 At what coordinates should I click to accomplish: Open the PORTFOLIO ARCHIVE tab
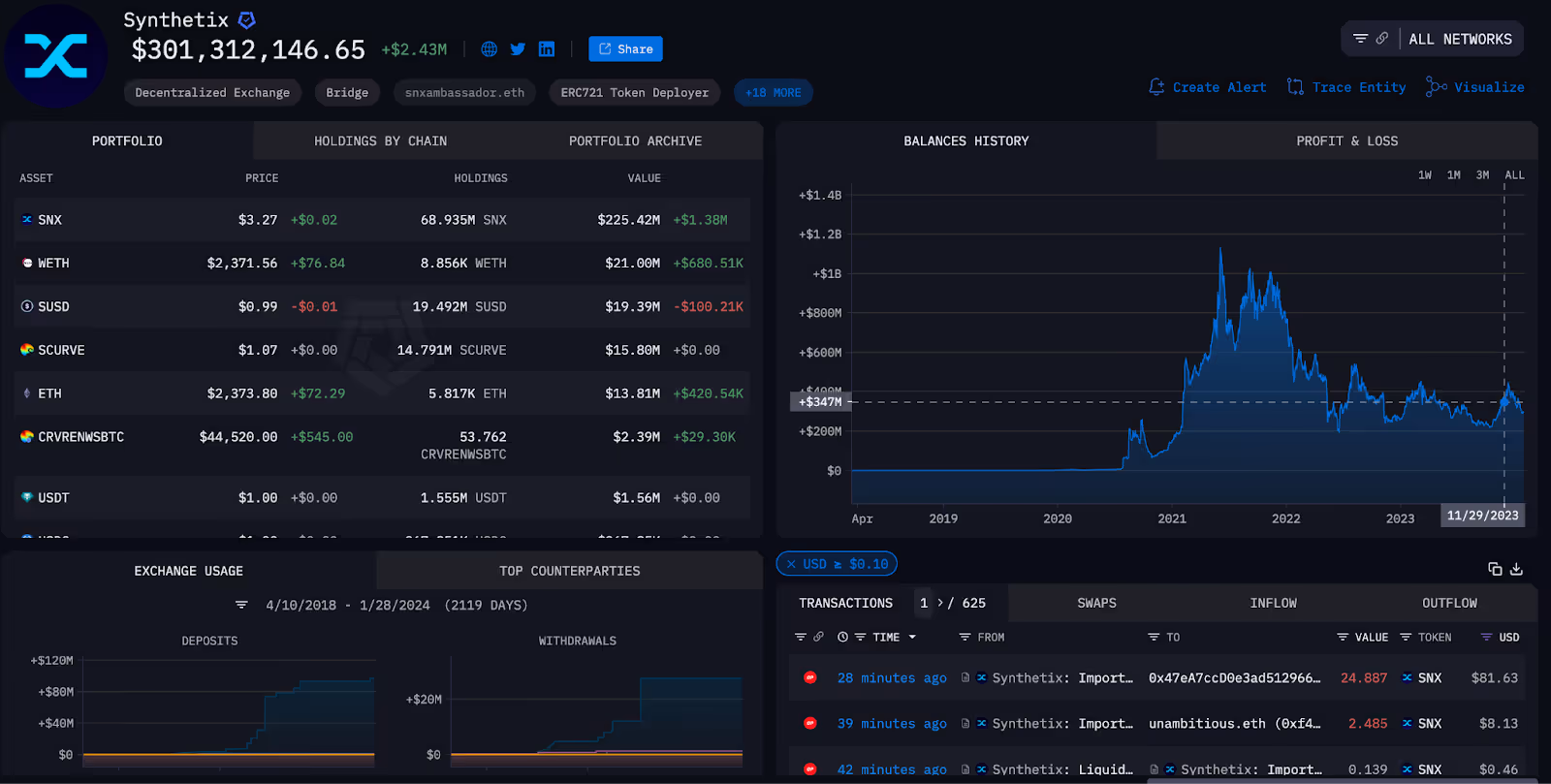click(635, 141)
